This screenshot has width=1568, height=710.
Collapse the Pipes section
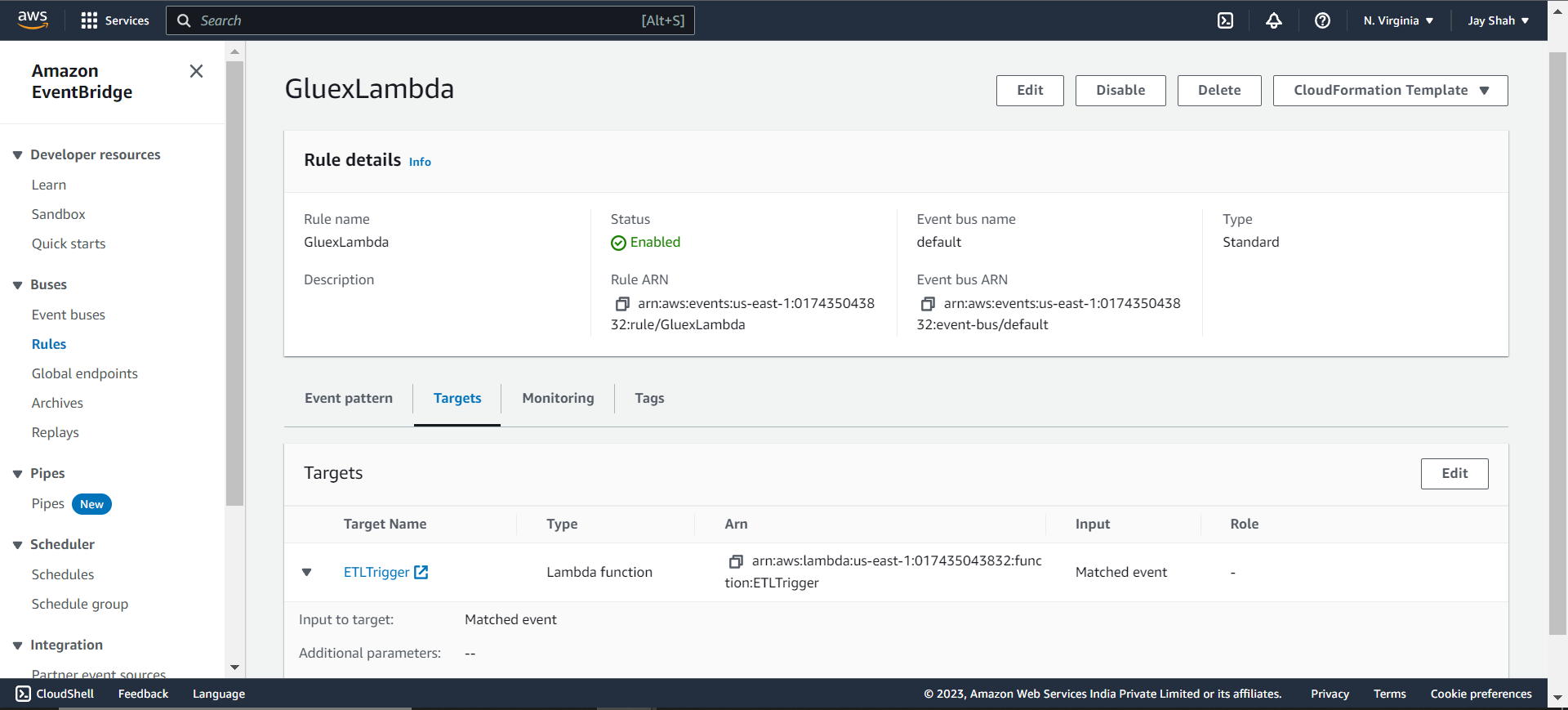pyautogui.click(x=17, y=474)
